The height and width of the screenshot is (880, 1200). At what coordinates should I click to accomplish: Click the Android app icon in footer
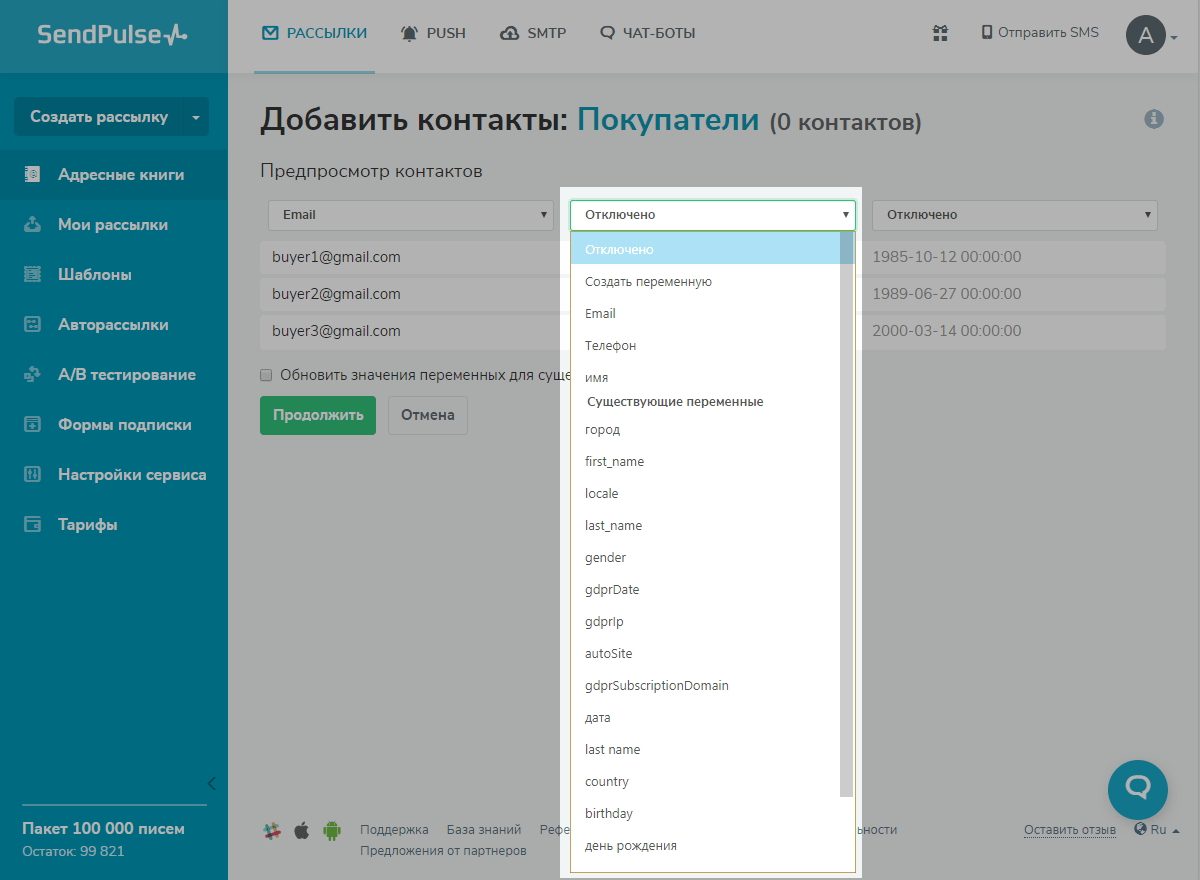click(x=332, y=830)
